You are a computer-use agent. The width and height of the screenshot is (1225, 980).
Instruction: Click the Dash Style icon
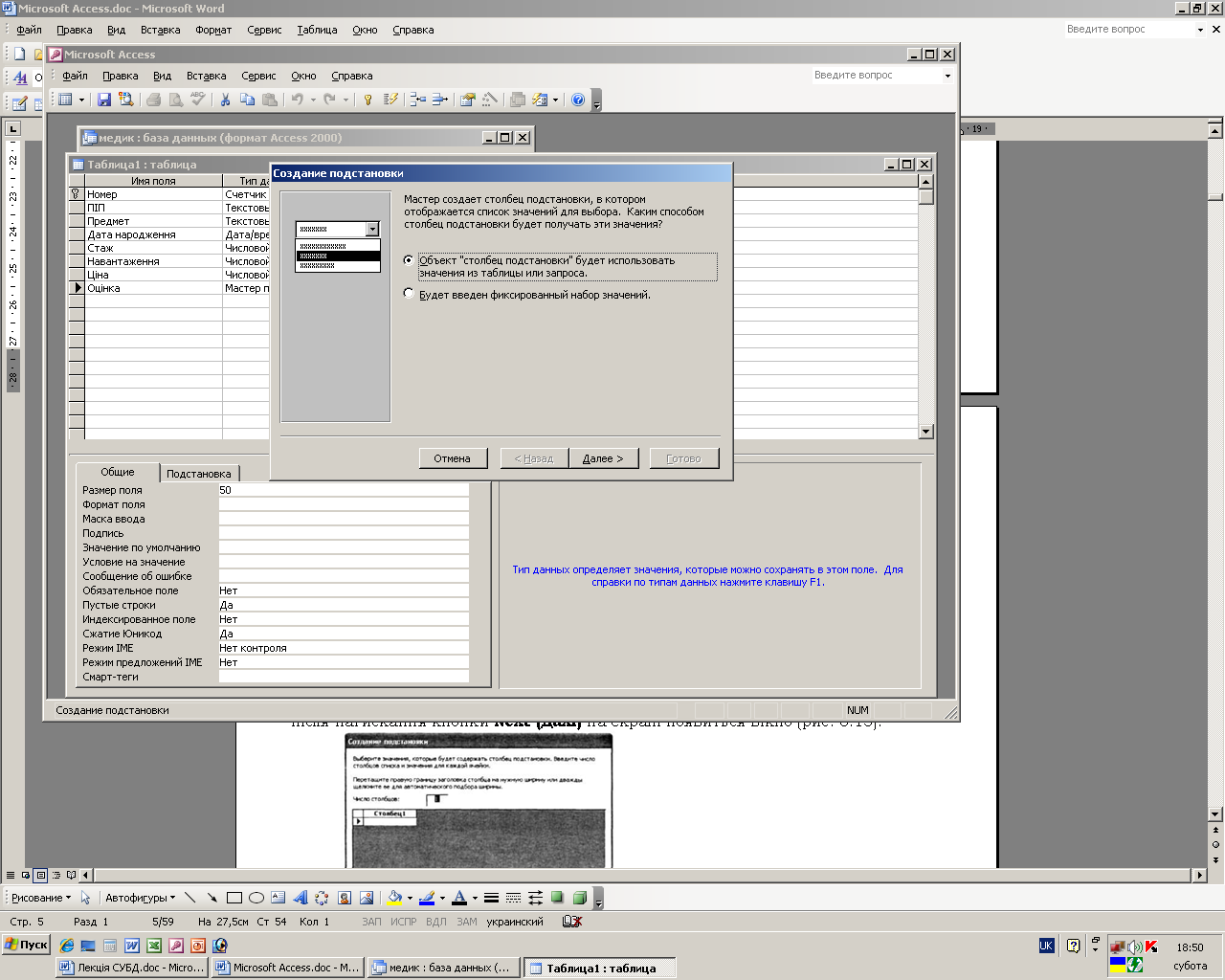click(x=513, y=898)
